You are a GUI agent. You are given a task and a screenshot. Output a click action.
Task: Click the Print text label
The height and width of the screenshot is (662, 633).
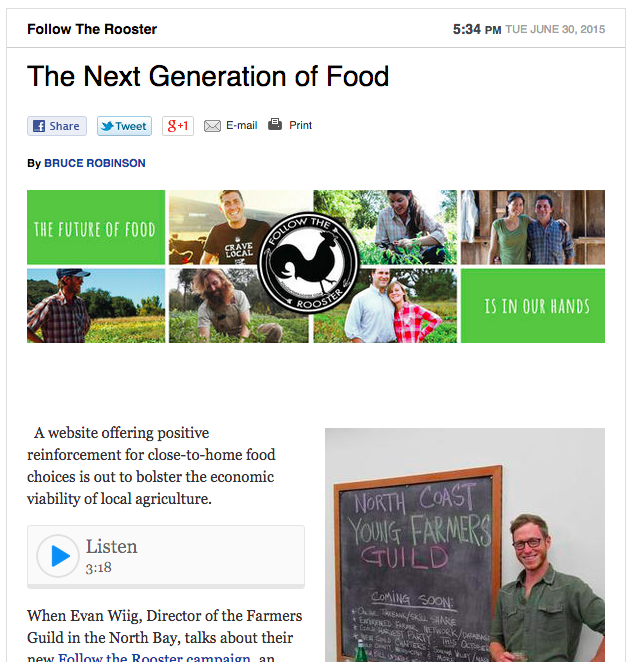click(x=300, y=126)
